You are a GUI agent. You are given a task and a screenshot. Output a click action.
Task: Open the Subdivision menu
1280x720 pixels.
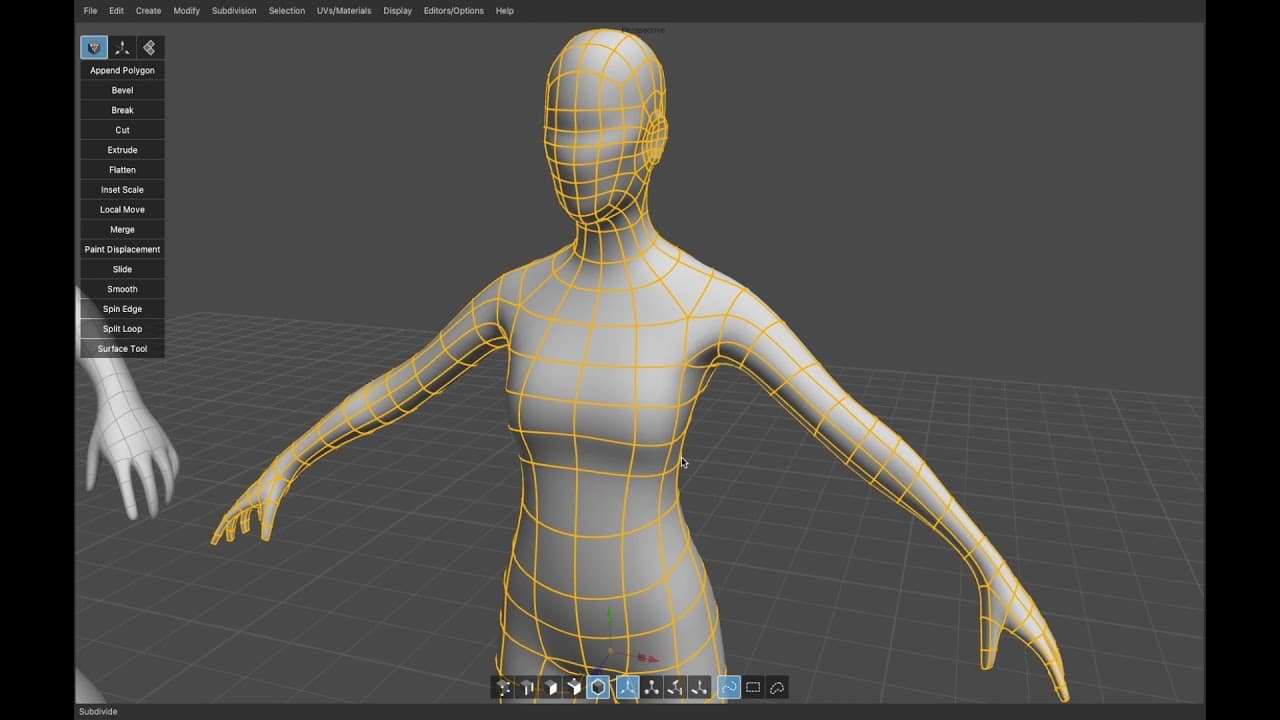(234, 11)
